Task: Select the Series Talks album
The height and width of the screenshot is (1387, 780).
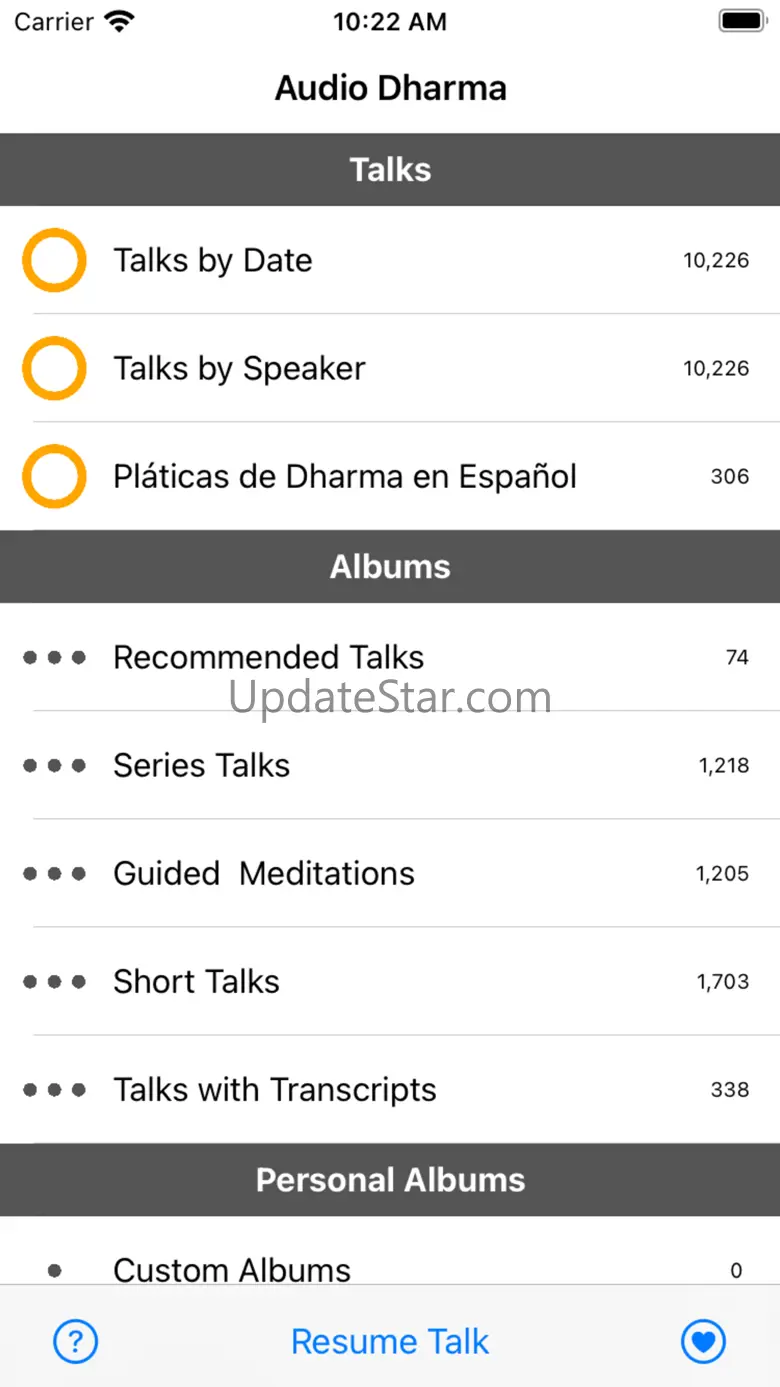Action: click(201, 765)
